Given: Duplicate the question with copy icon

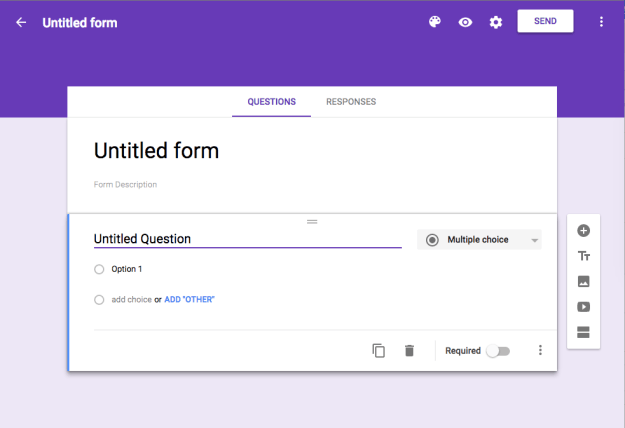Looking at the screenshot, I should point(378,351).
